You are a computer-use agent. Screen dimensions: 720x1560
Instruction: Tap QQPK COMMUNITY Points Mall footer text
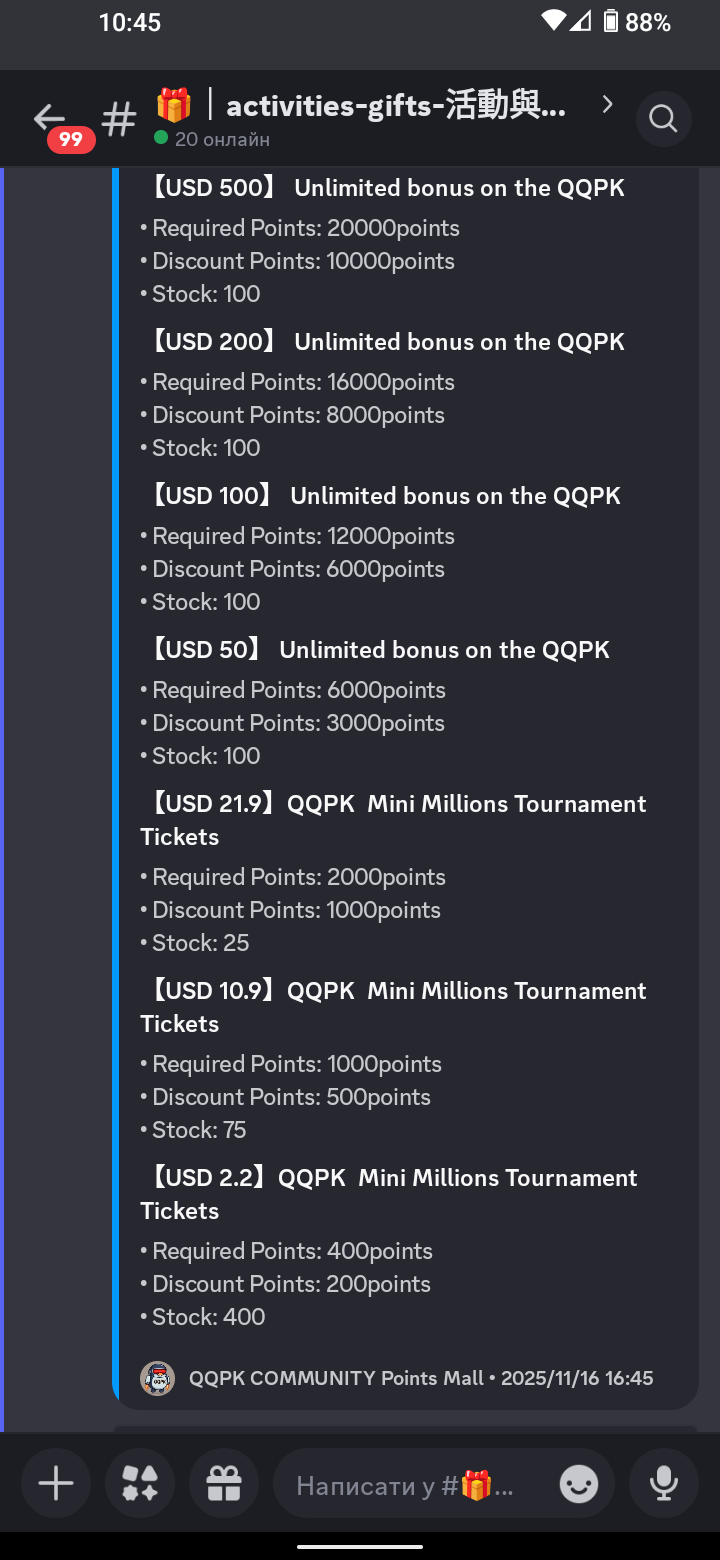point(420,1378)
